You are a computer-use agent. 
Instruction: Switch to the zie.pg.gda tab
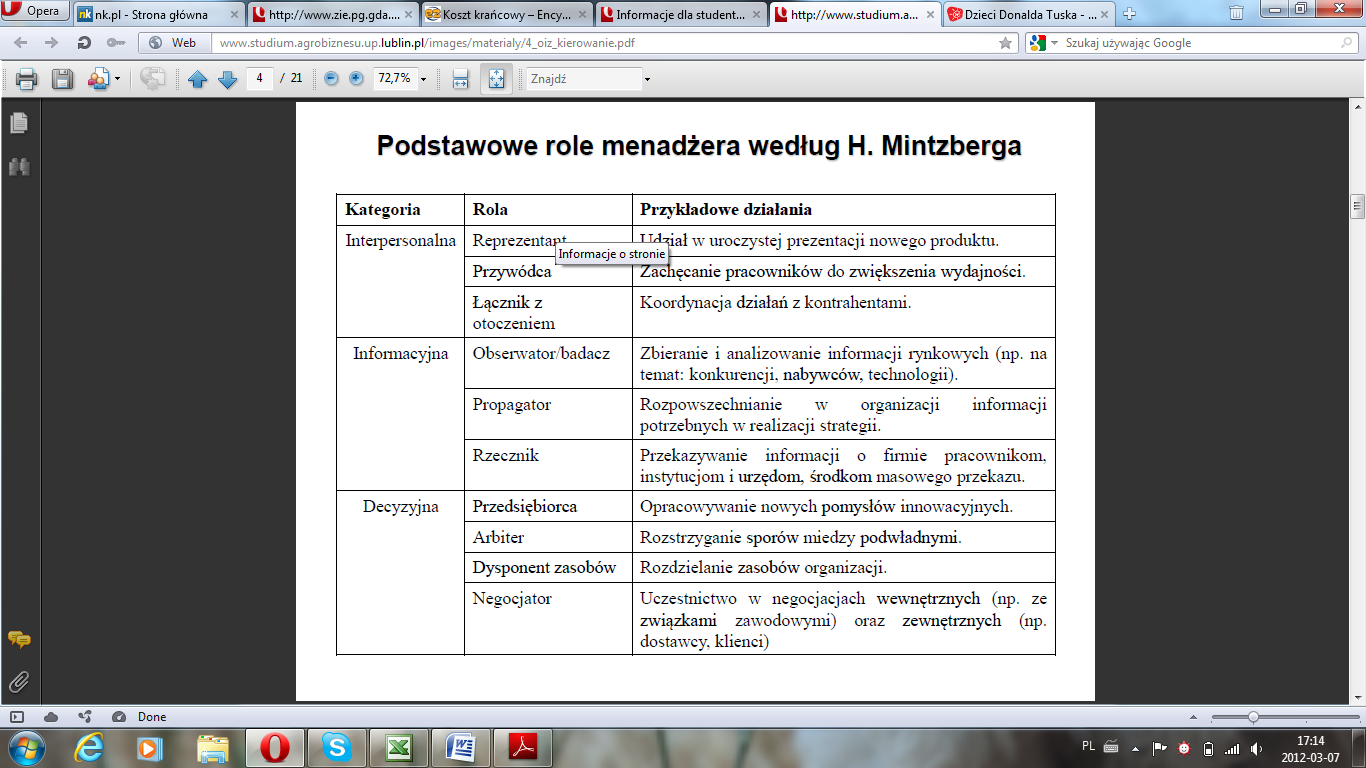(x=332, y=15)
